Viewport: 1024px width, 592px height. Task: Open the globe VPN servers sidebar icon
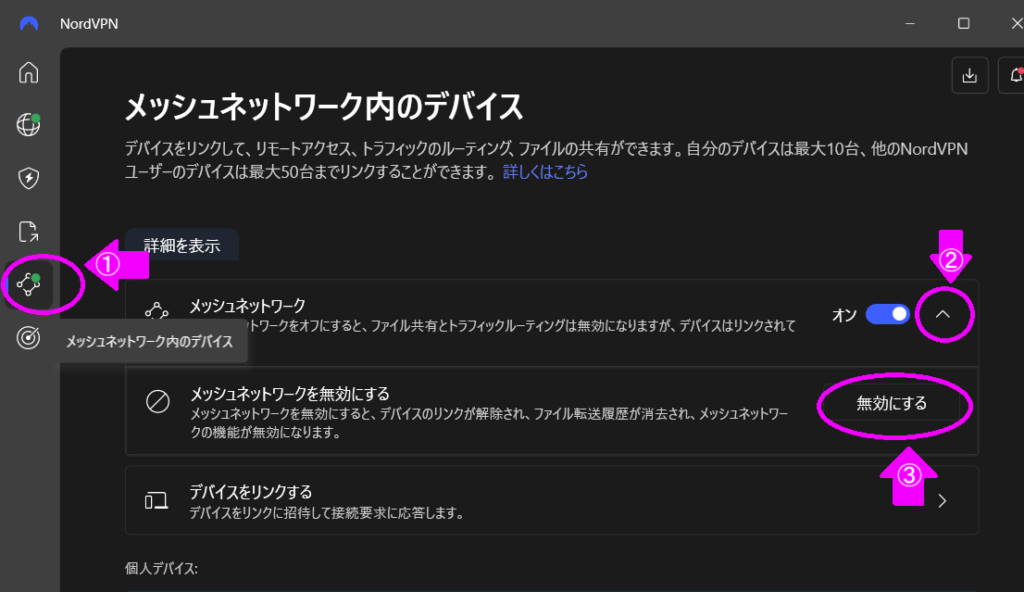coord(28,124)
